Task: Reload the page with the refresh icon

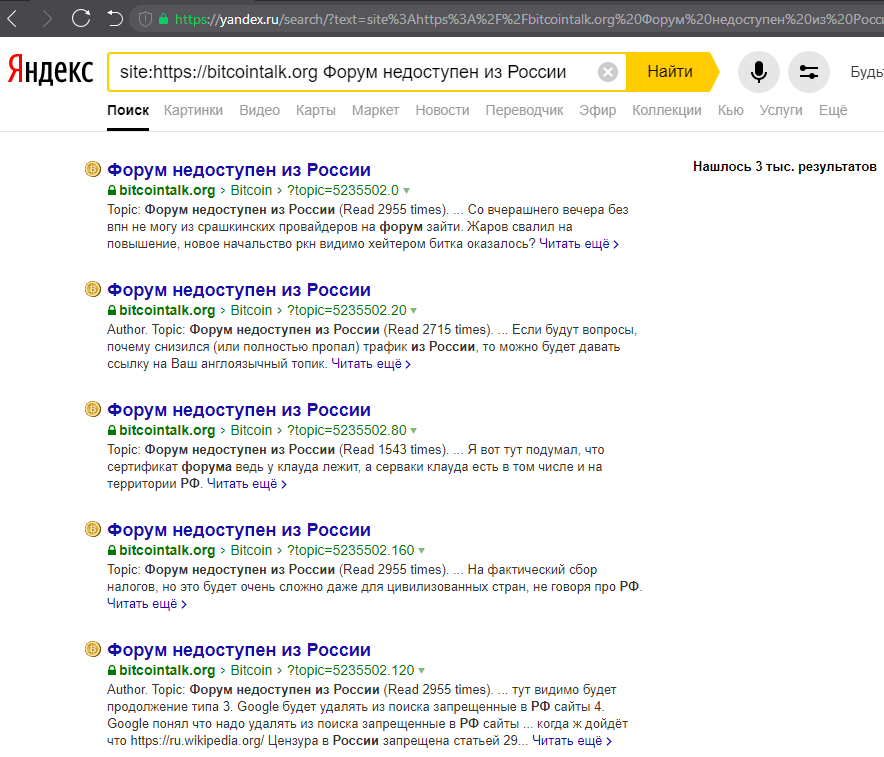Action: click(x=81, y=18)
